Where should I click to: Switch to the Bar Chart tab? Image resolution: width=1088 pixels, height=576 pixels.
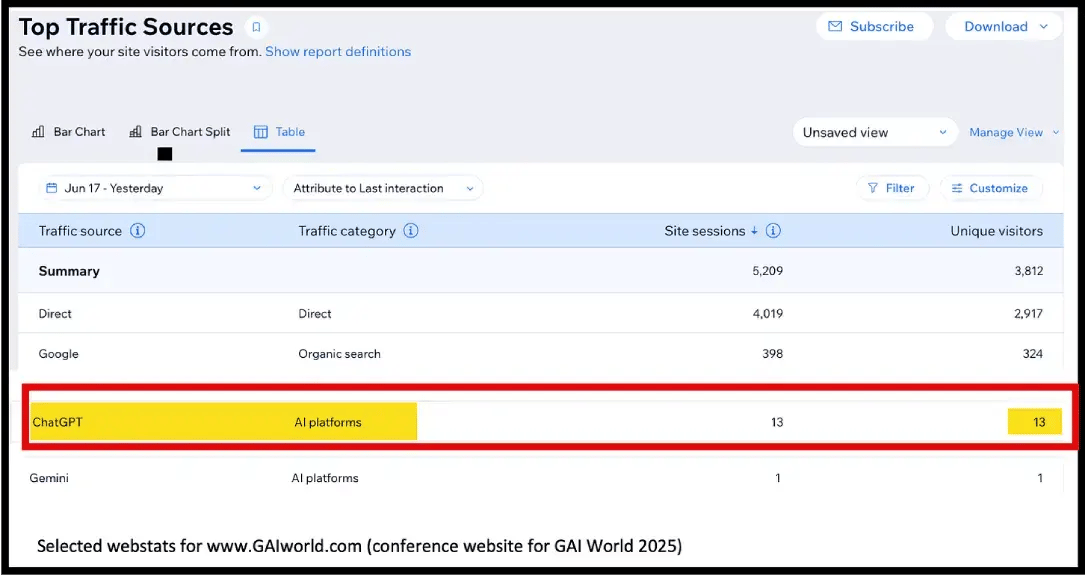pyautogui.click(x=68, y=131)
